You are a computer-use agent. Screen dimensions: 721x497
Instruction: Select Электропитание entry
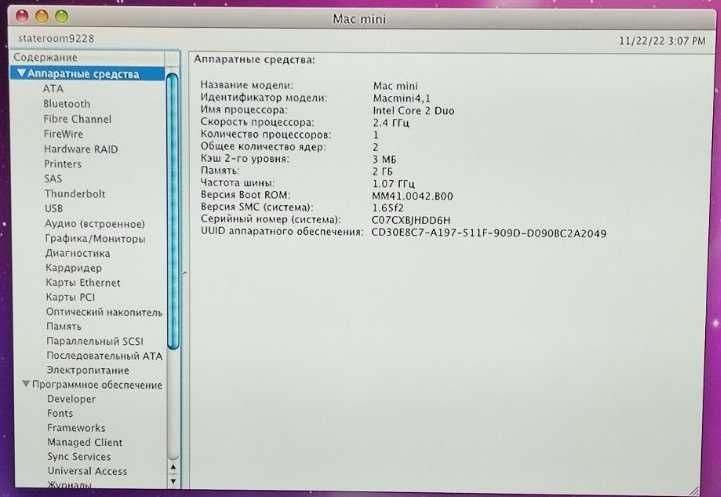tap(88, 370)
